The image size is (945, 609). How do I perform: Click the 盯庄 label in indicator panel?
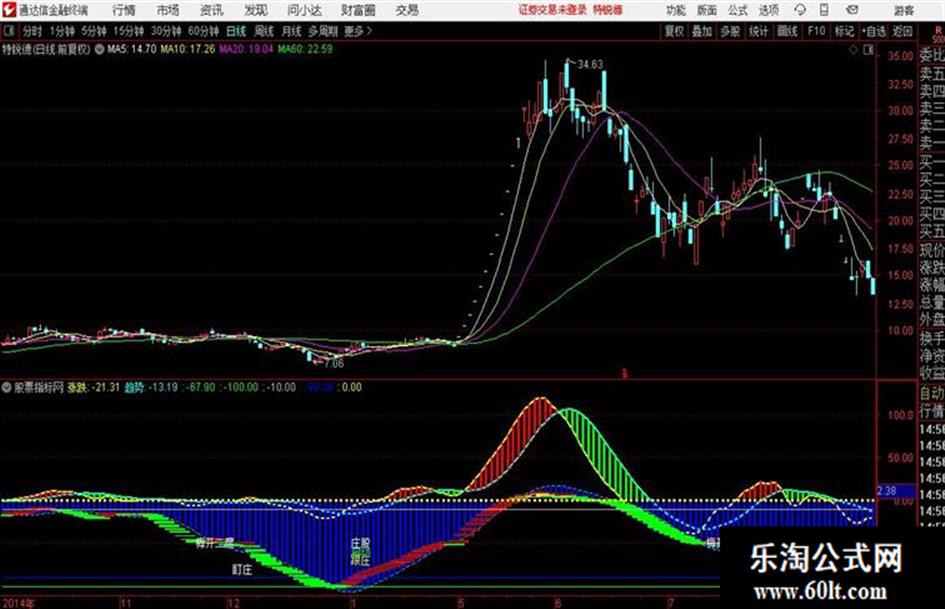coord(242,569)
